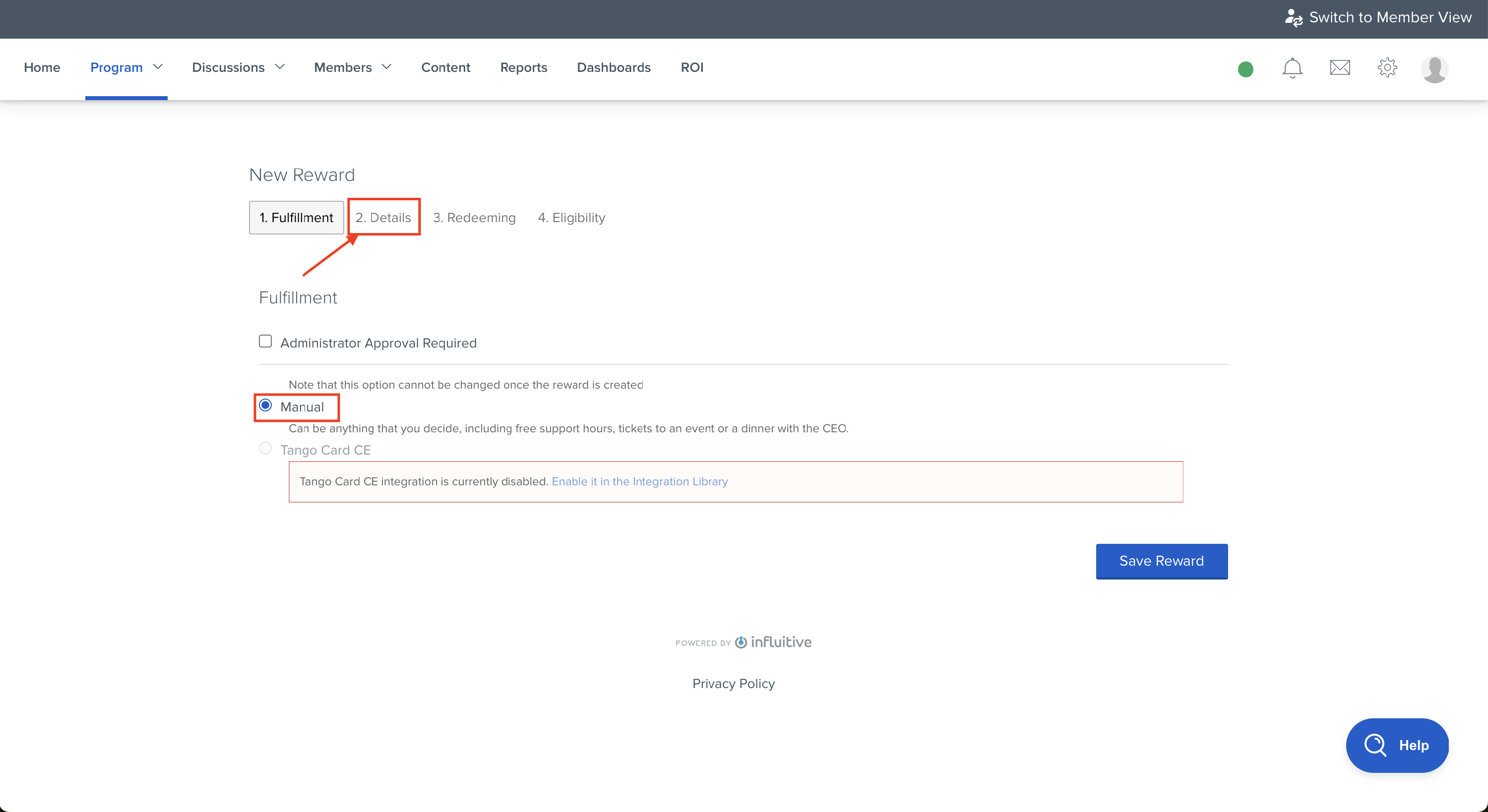Expand the Discussions menu chevron
Screen dimensions: 1488x812
(280, 67)
